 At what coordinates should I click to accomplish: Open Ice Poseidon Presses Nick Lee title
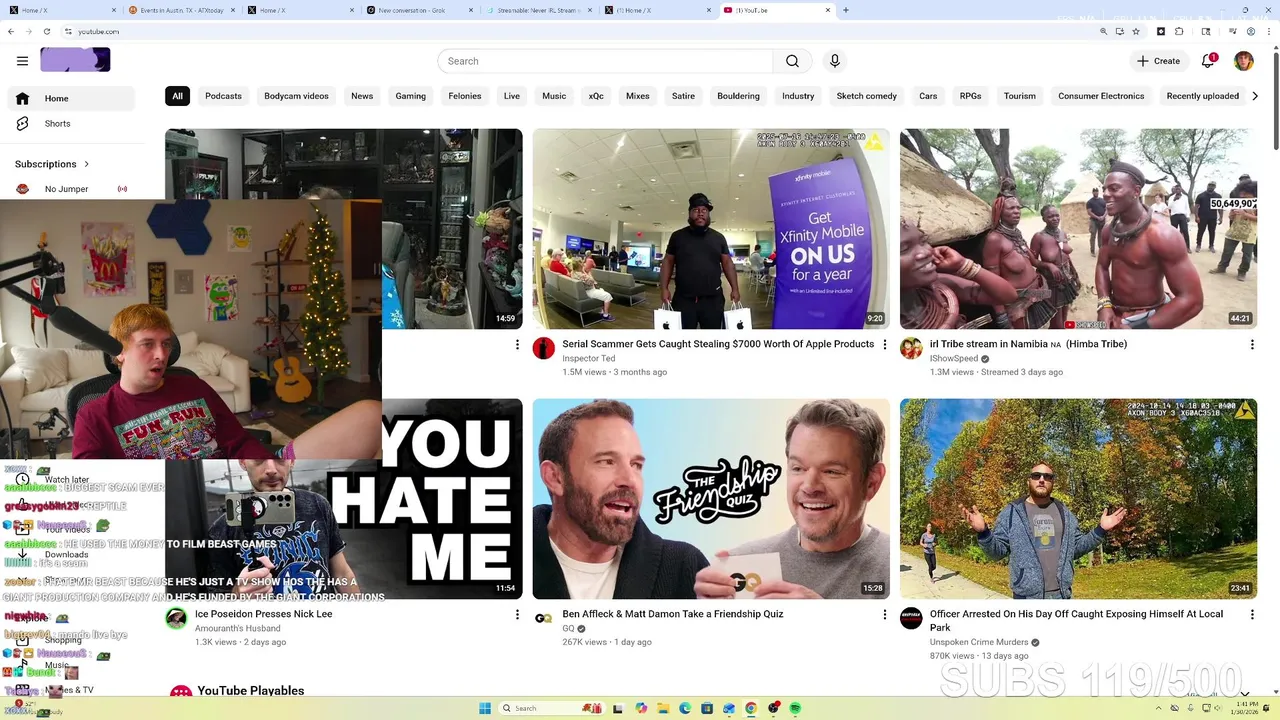pyautogui.click(x=264, y=614)
